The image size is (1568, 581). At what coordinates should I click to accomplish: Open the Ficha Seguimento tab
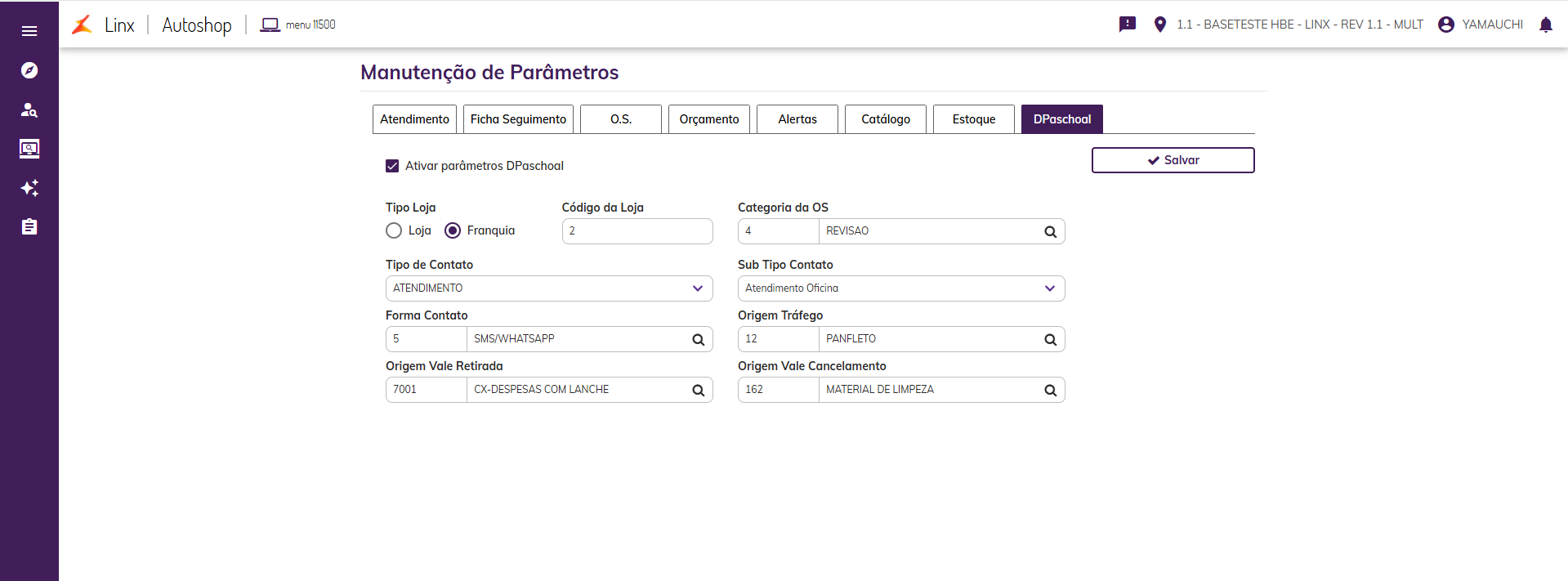click(x=518, y=119)
